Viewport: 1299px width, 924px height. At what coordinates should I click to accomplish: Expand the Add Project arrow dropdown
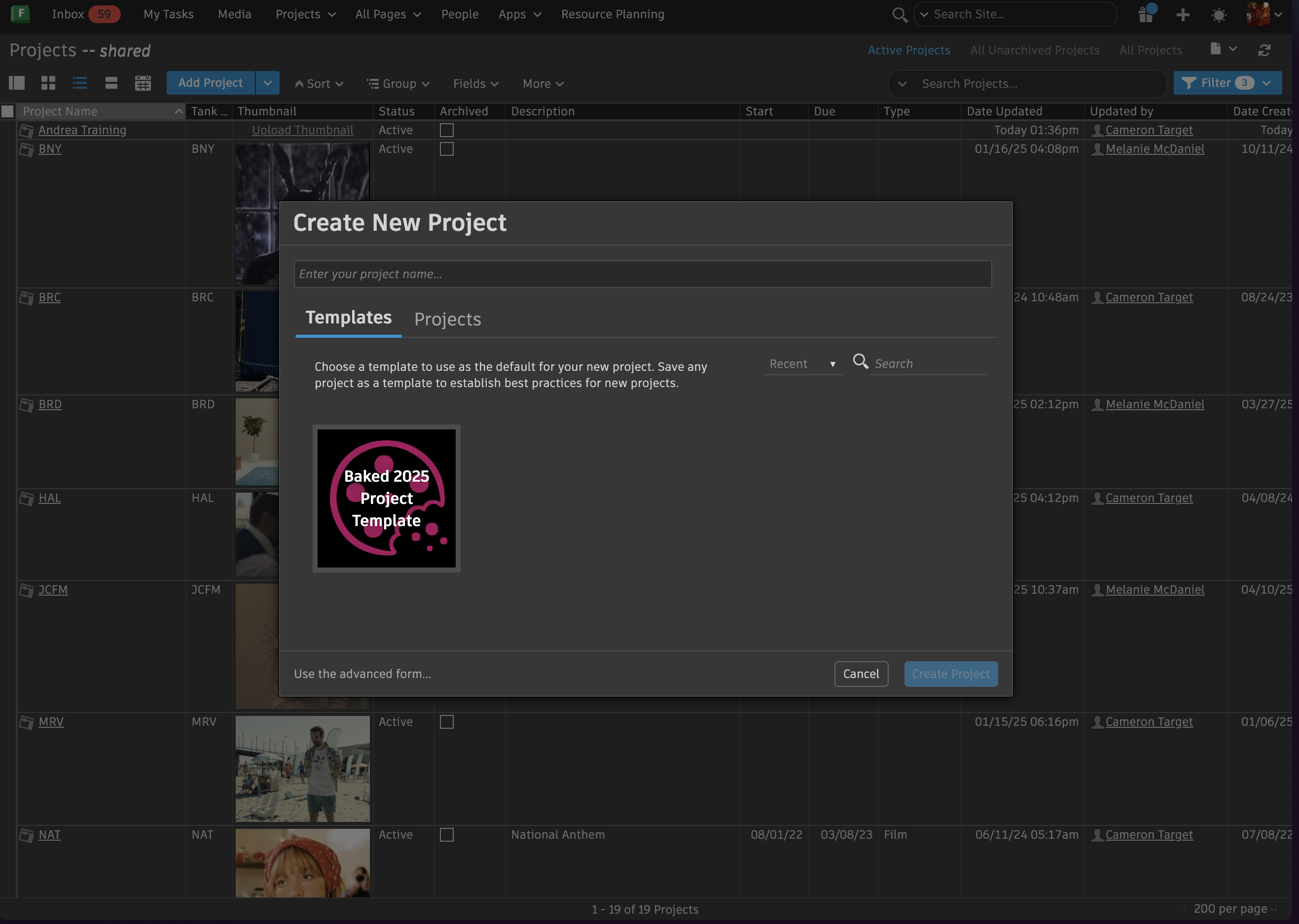tap(267, 83)
